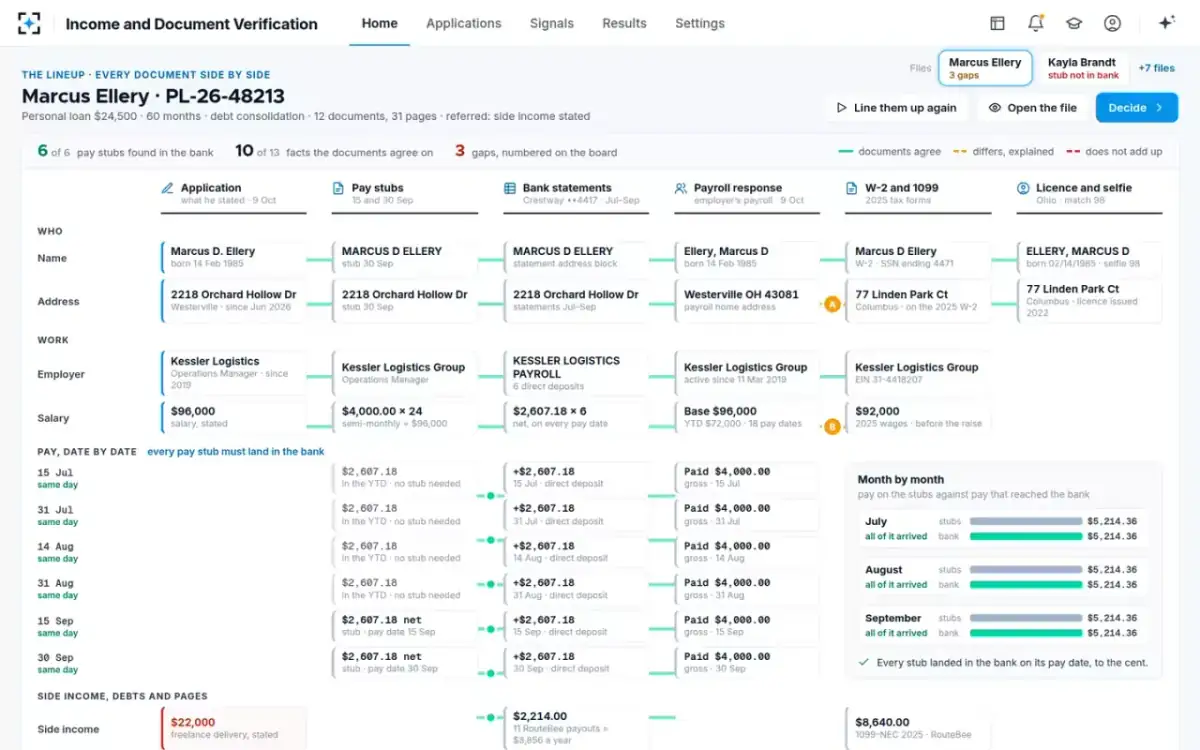The image size is (1200, 750).
Task: Expand the +7 files list
Action: (1156, 68)
